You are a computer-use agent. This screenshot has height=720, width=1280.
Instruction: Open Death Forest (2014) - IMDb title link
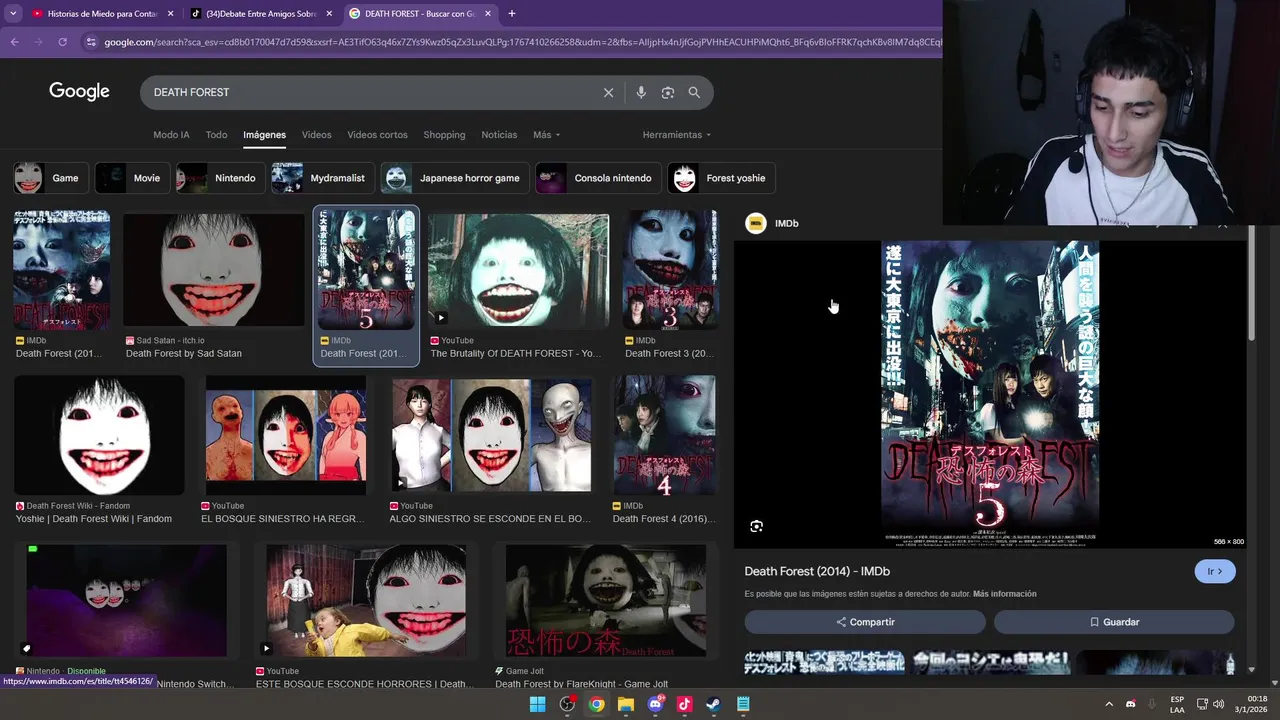click(x=817, y=571)
